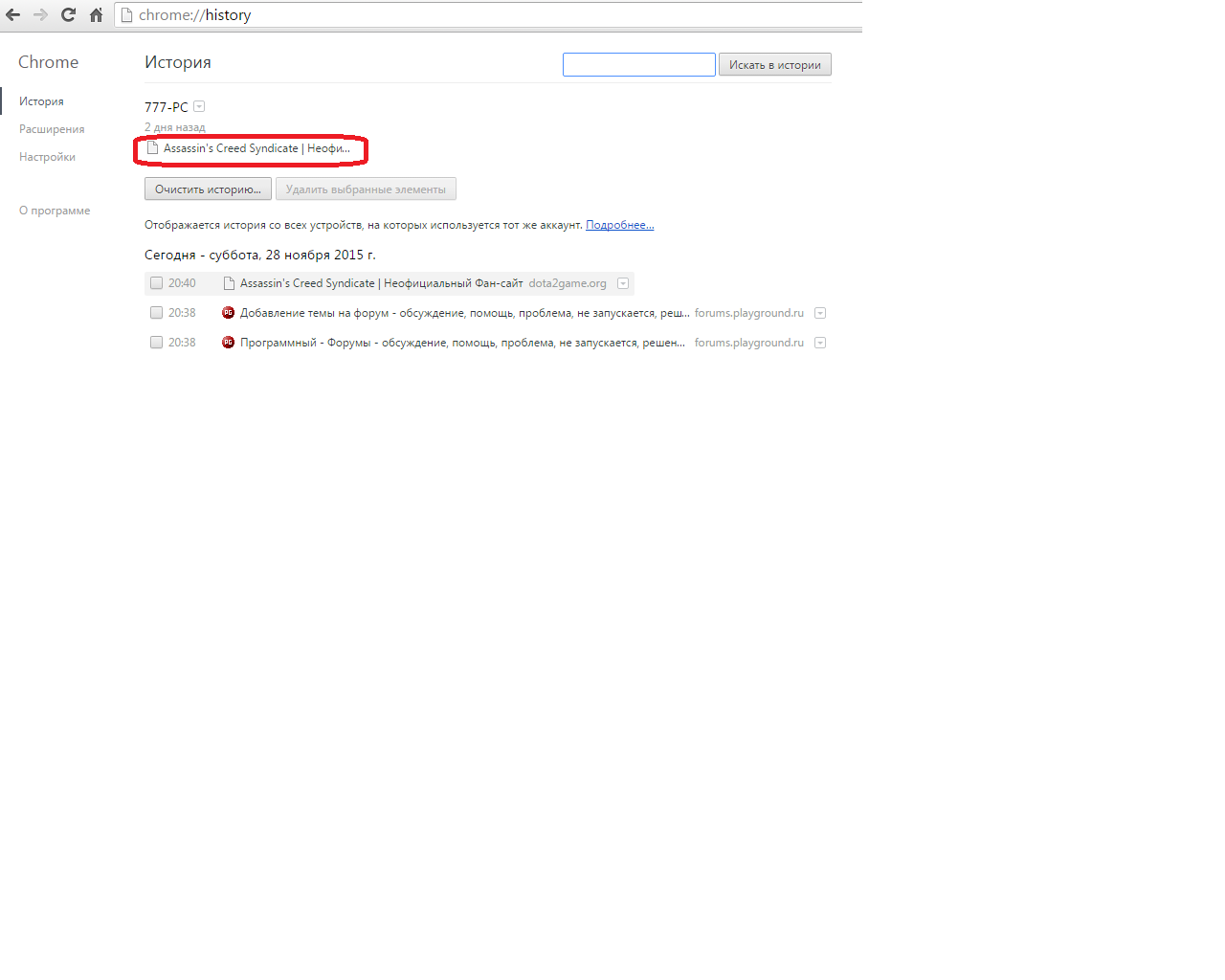Open 'Программный - Форумы' history entry

[462, 343]
